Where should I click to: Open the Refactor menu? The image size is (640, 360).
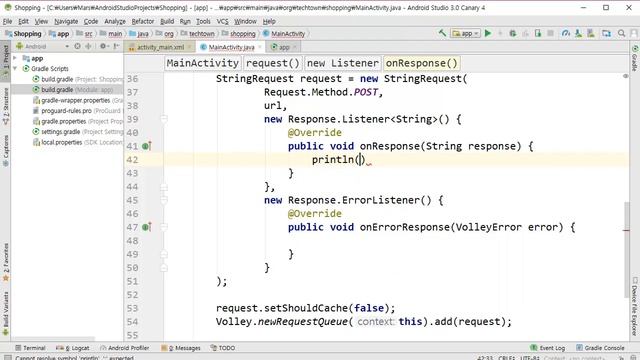point(142,21)
